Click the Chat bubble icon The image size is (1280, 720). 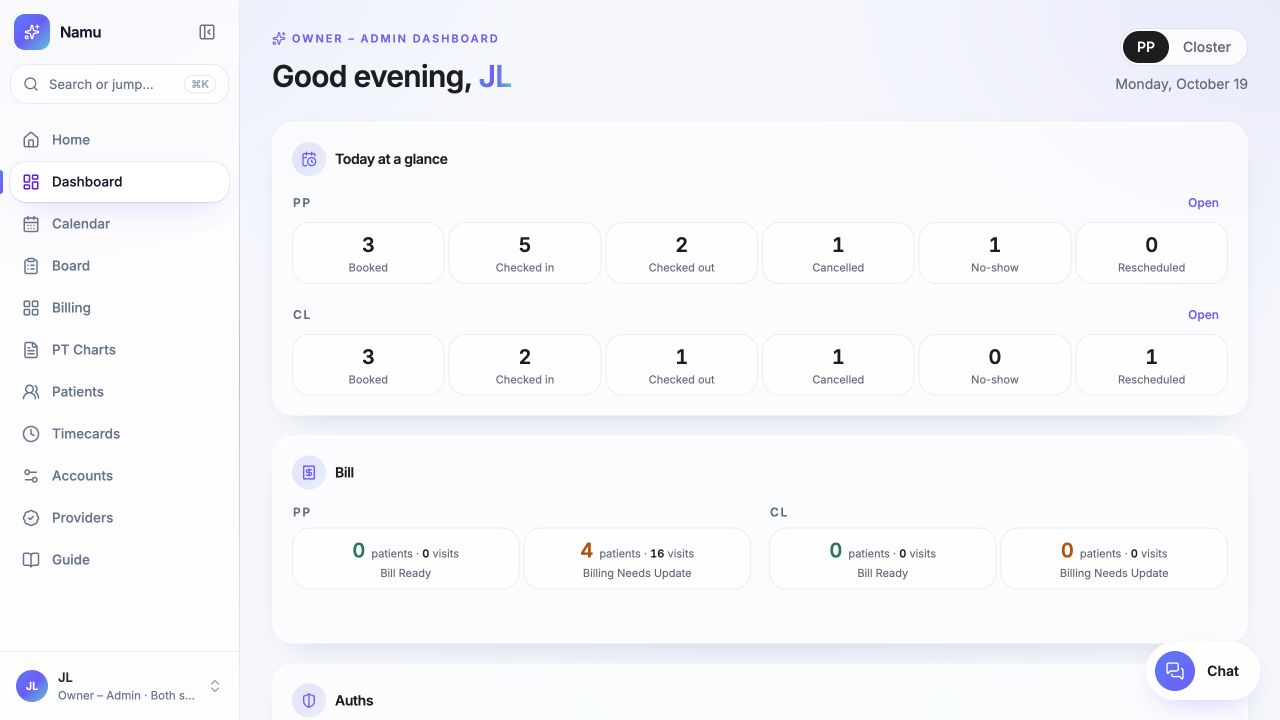tap(1175, 671)
